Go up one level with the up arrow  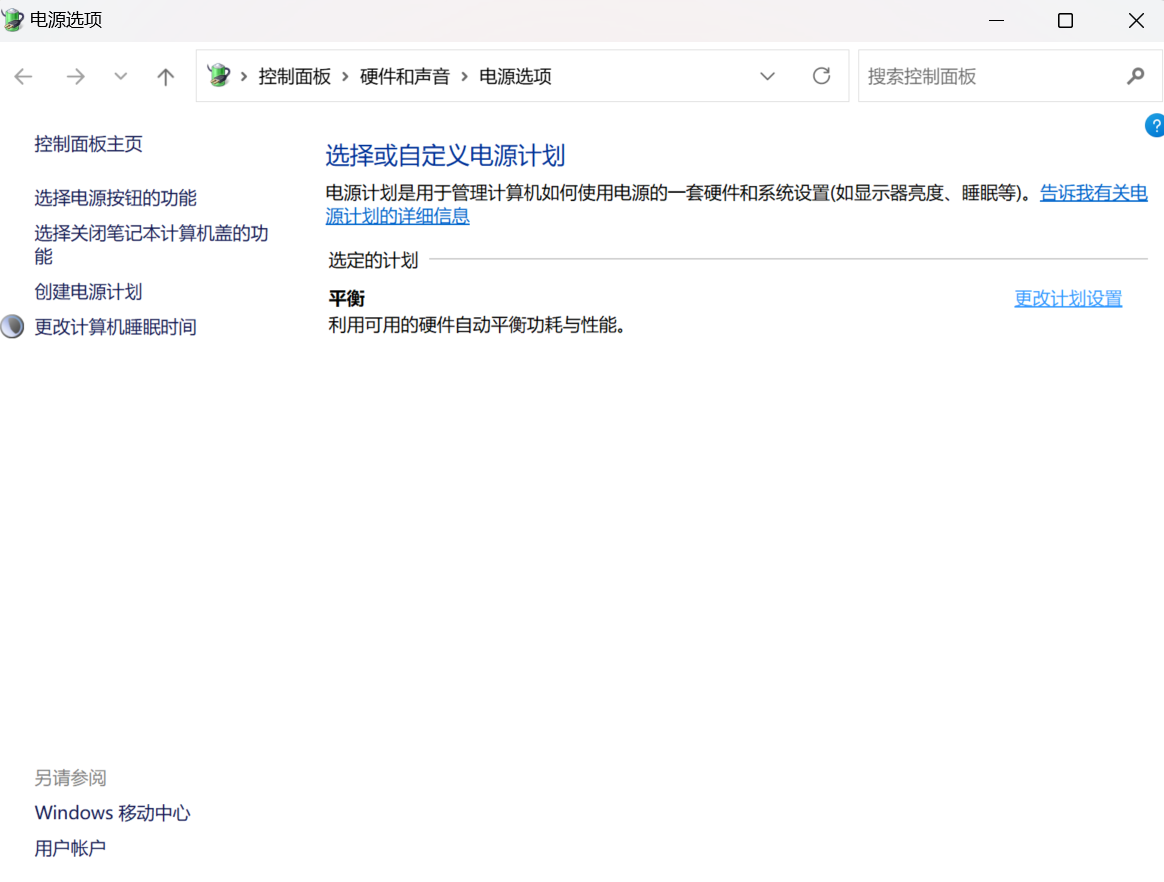click(166, 77)
